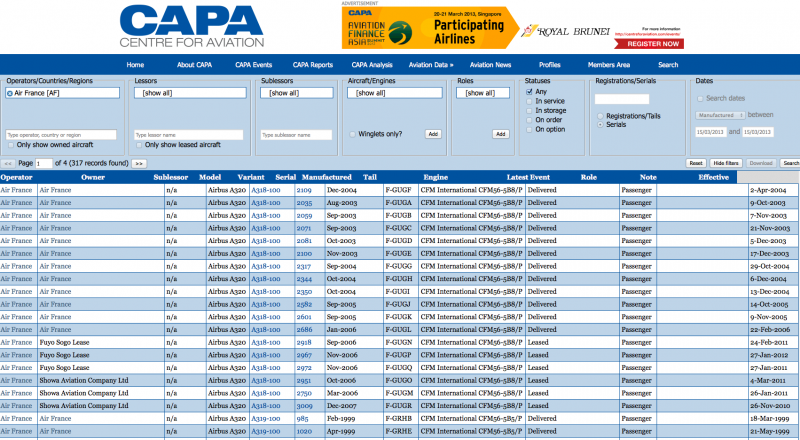The height and width of the screenshot is (440, 800).
Task: Sort by the Effective column header
Action: click(x=713, y=177)
